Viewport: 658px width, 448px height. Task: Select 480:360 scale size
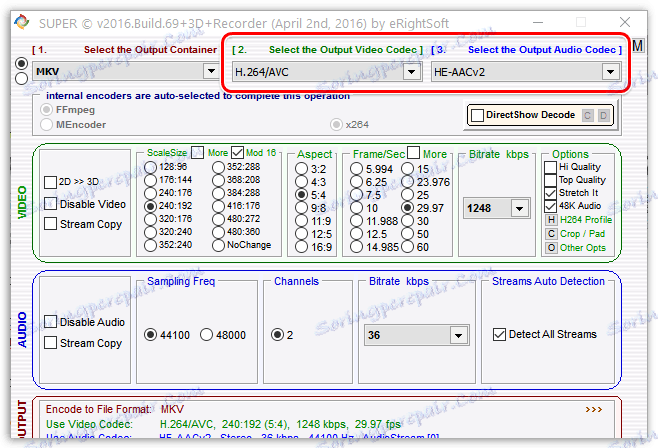coord(218,232)
